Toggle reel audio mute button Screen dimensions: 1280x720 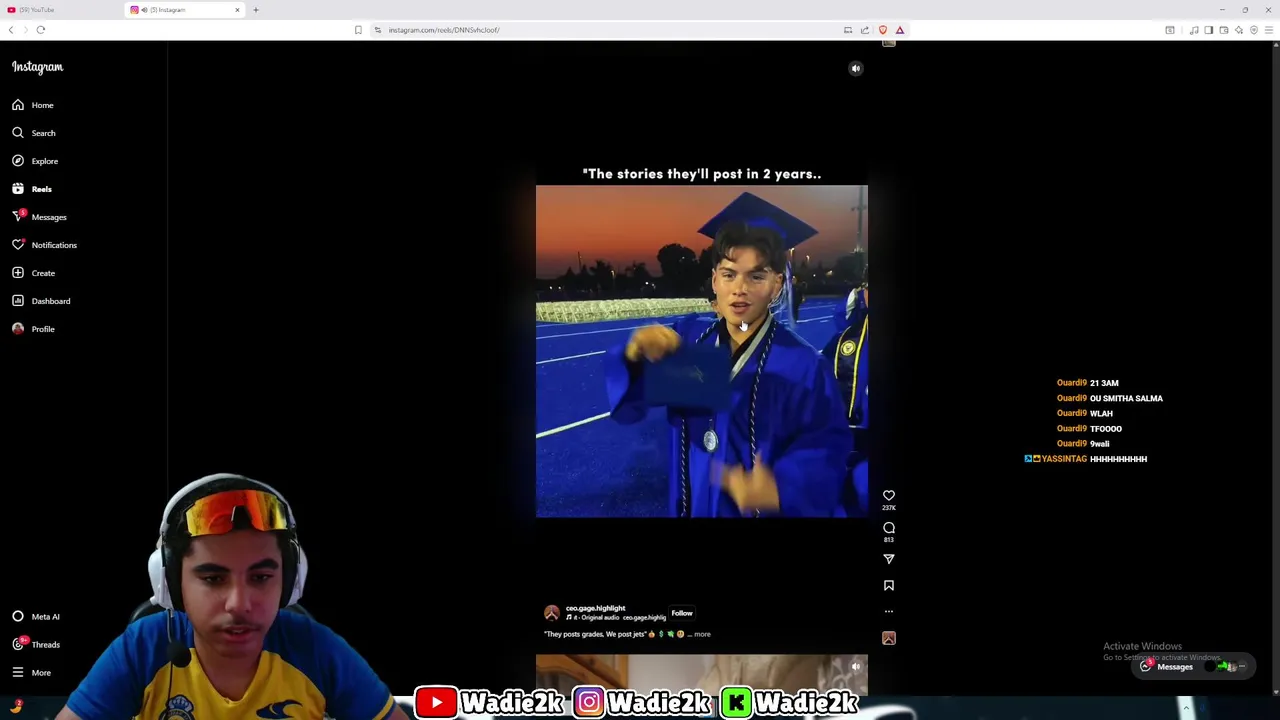[x=855, y=68]
